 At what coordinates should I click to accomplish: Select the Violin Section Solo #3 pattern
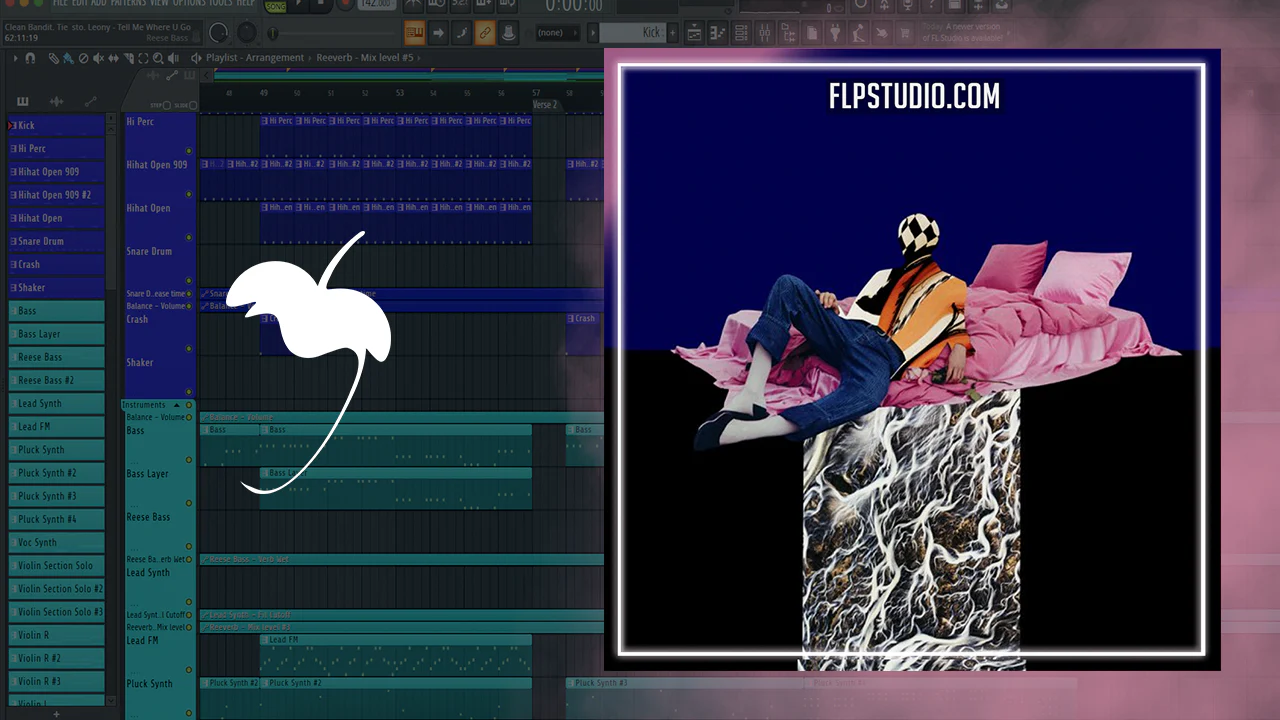[56, 612]
